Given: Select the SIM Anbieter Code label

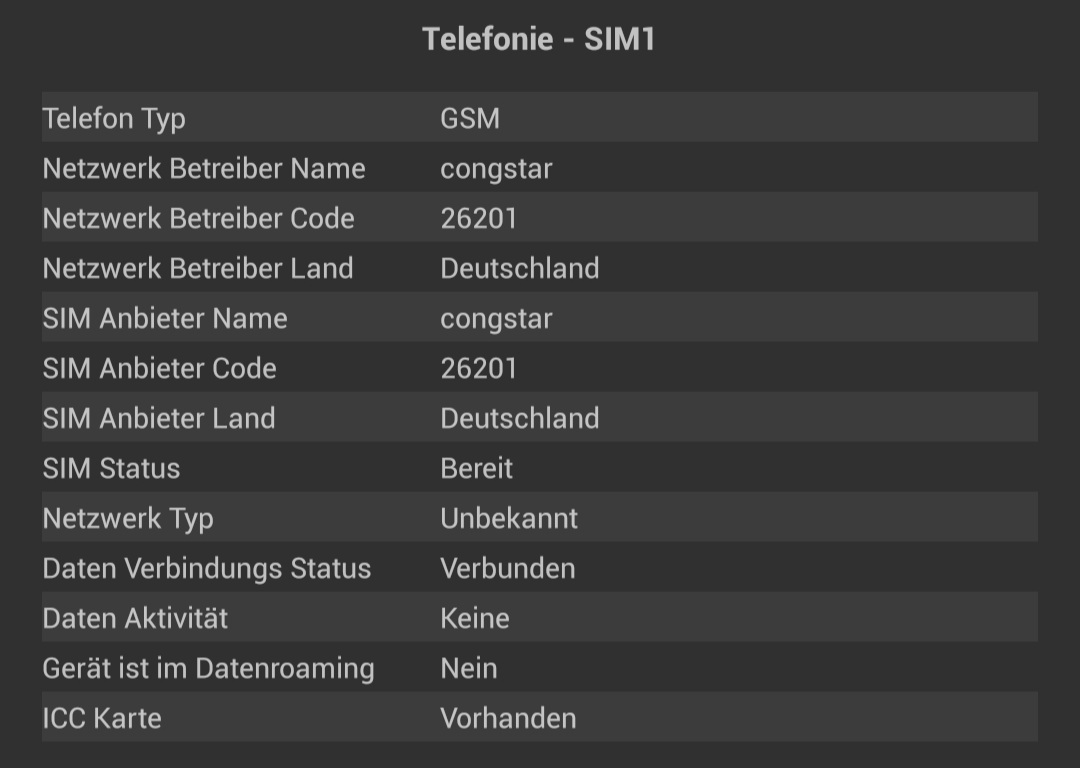Looking at the screenshot, I should point(160,368).
